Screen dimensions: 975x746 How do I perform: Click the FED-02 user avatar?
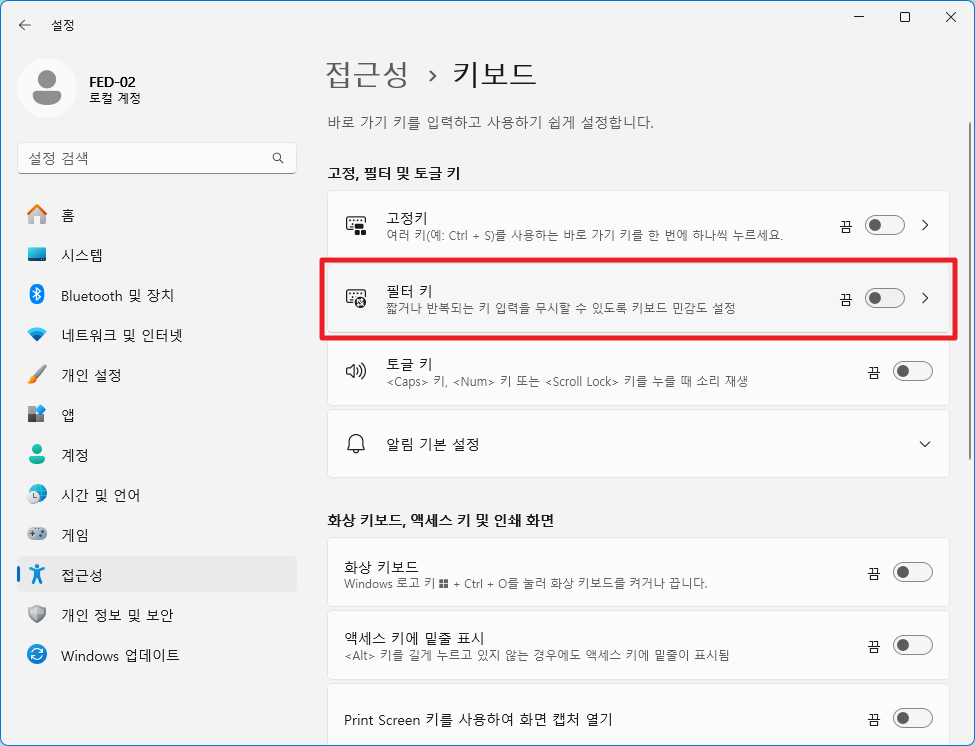point(47,88)
